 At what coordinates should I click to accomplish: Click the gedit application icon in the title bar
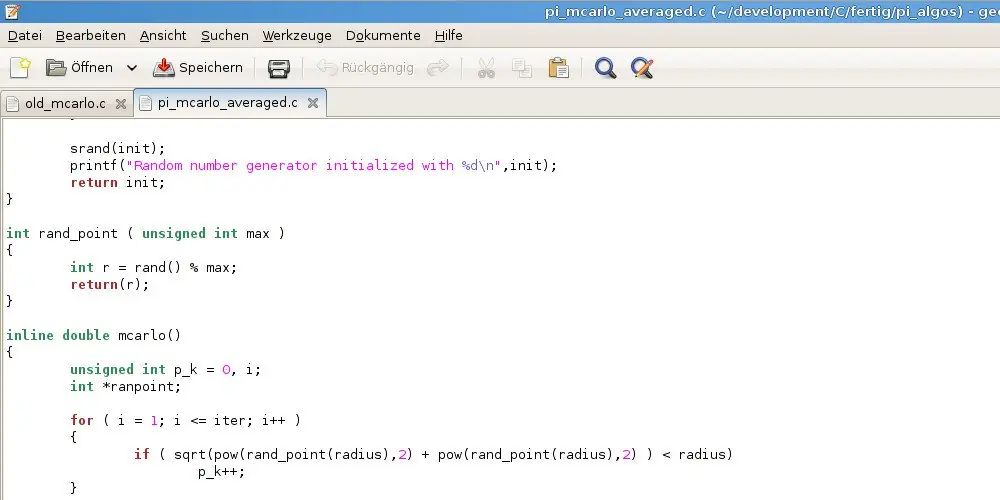click(12, 11)
